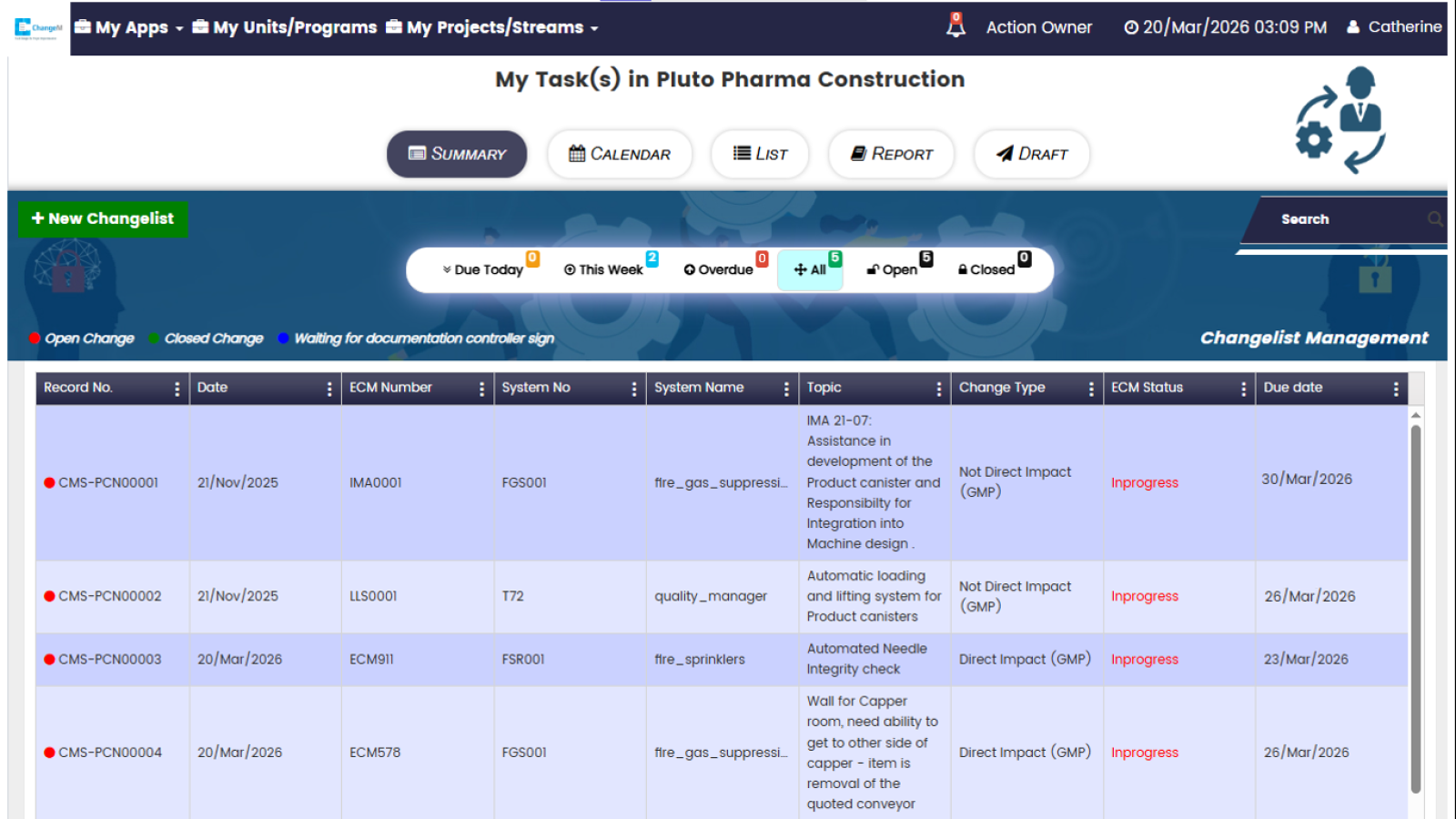Click red status dot for CMS-PCN00003
The height and width of the screenshot is (819, 1456).
pos(49,660)
